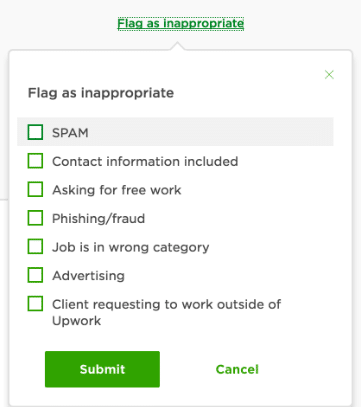Tick the SPAM checkbox
This screenshot has width=361, height=407.
pos(35,132)
